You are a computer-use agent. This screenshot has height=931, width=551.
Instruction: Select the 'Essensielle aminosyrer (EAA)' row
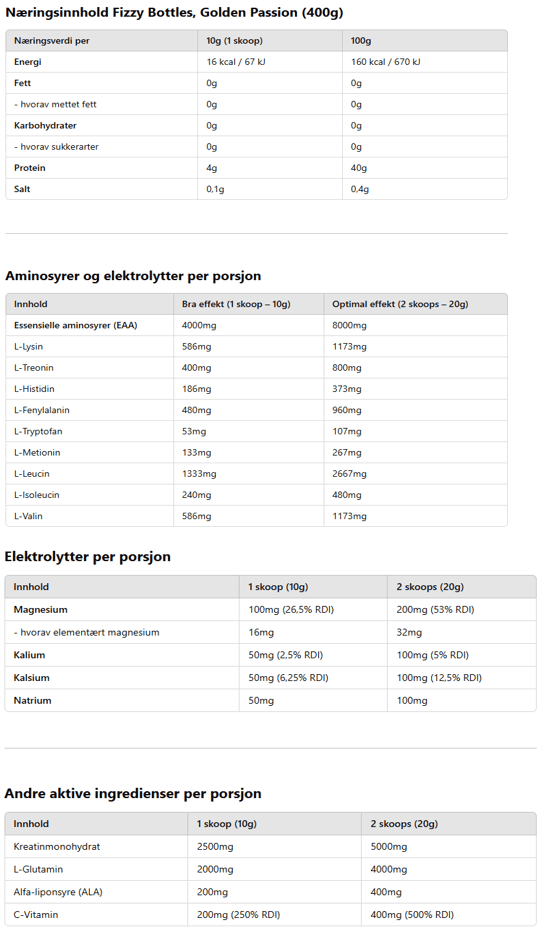point(256,325)
